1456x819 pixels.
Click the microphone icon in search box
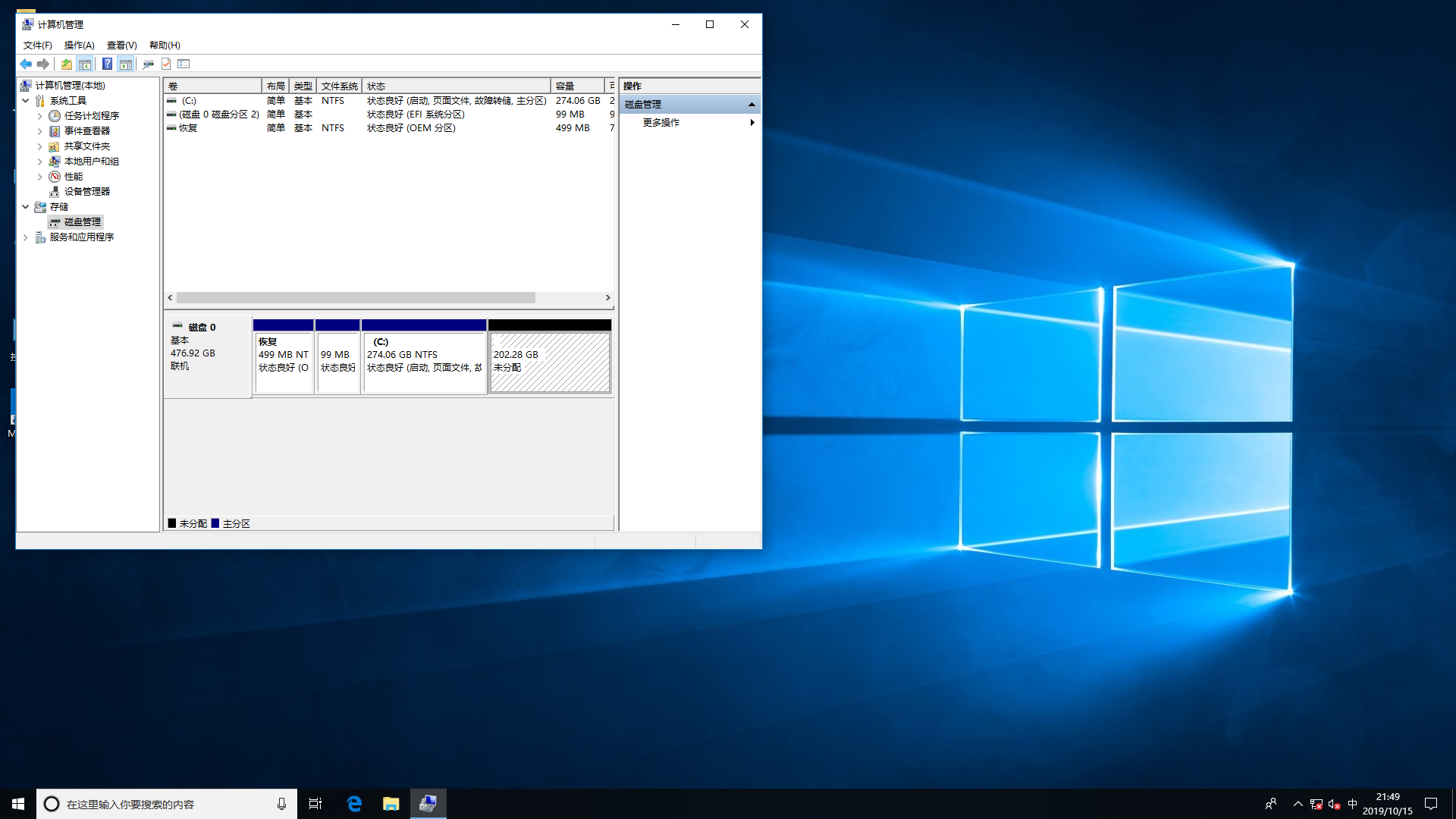coord(281,804)
